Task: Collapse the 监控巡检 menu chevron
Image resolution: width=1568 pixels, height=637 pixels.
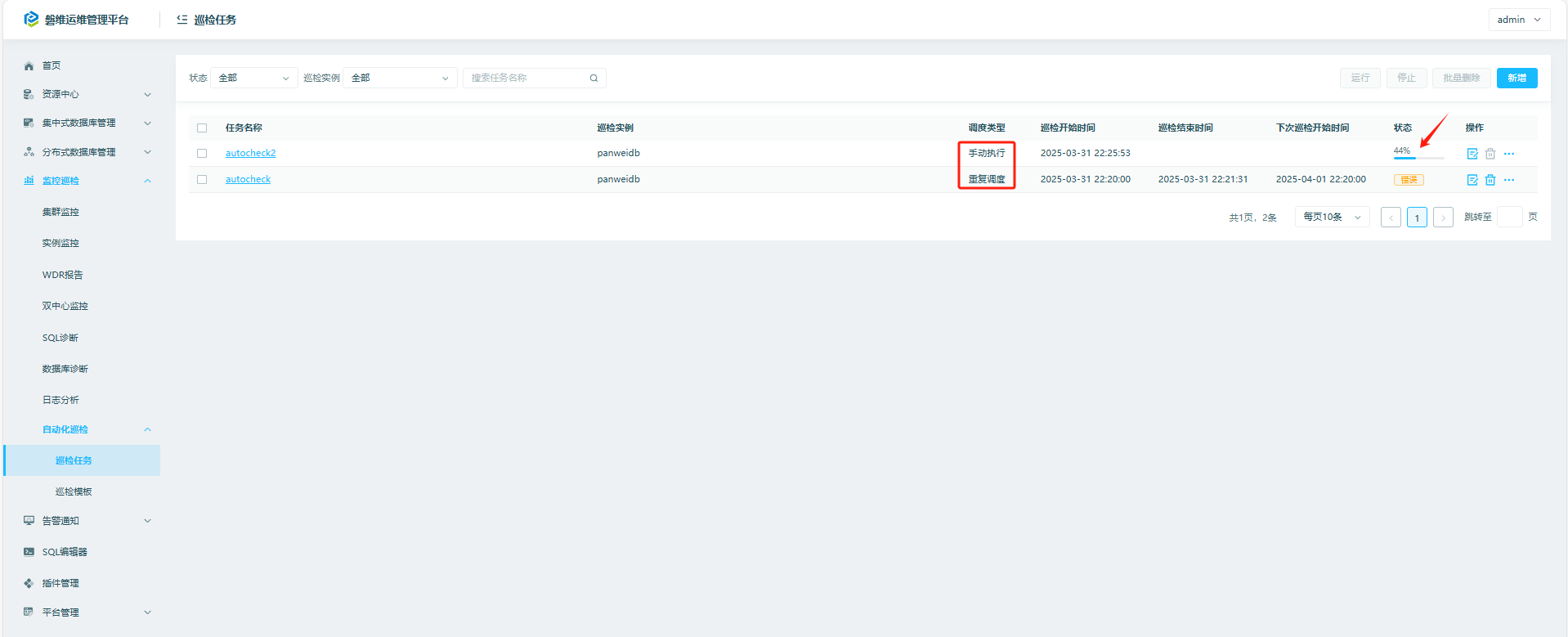Action: [x=148, y=181]
